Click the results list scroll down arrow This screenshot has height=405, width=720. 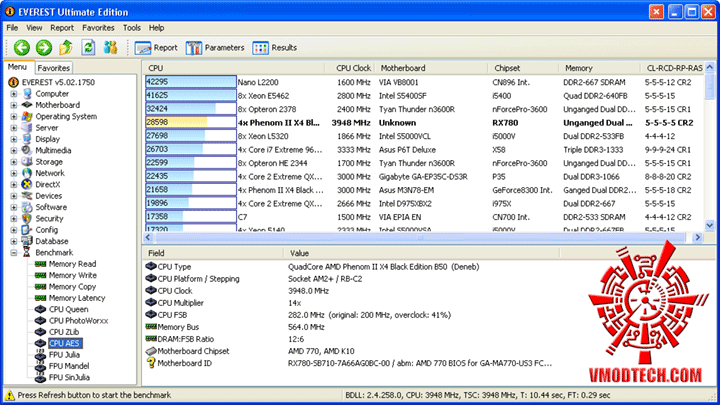pyautogui.click(x=709, y=225)
